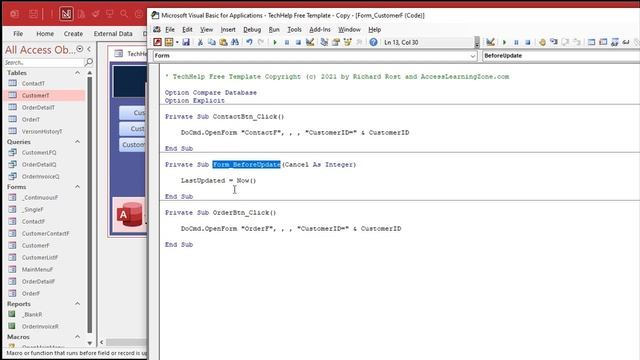Open the Project Explorer icon
640x360 pixels.
[324, 42]
